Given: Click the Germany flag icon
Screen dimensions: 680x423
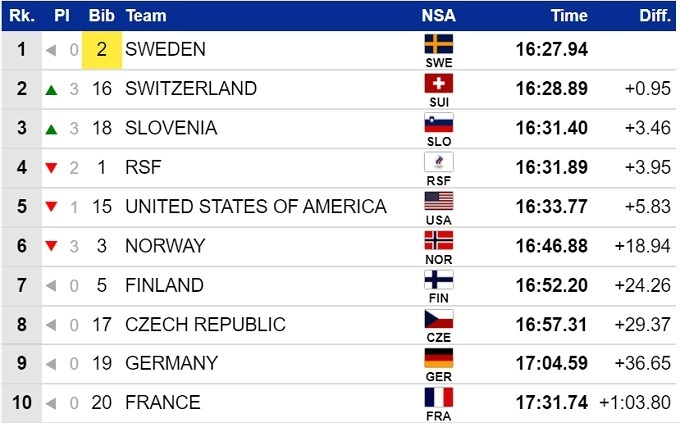Looking at the screenshot, I should click(x=438, y=358).
